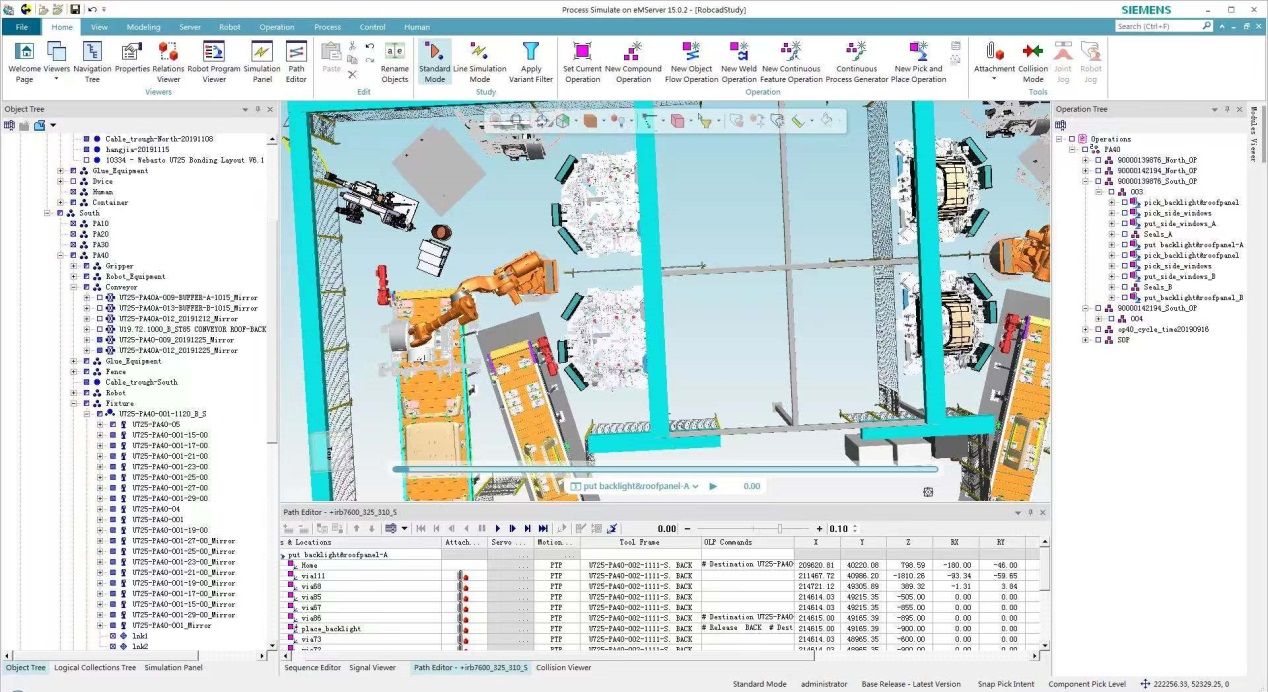Click the viewer simulation progress bar
The image size is (1268, 692).
click(665, 468)
